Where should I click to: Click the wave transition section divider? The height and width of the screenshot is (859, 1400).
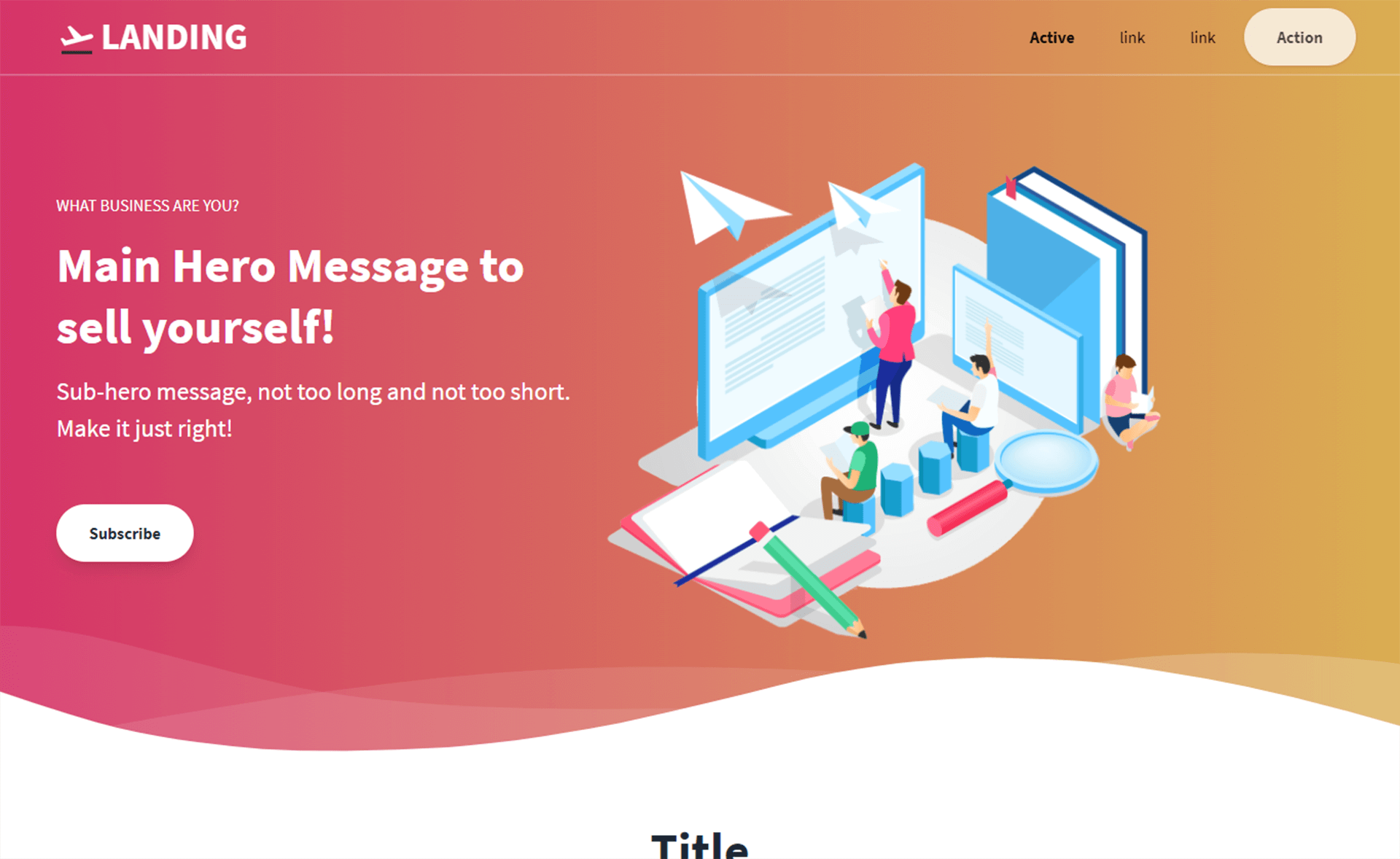(700, 700)
